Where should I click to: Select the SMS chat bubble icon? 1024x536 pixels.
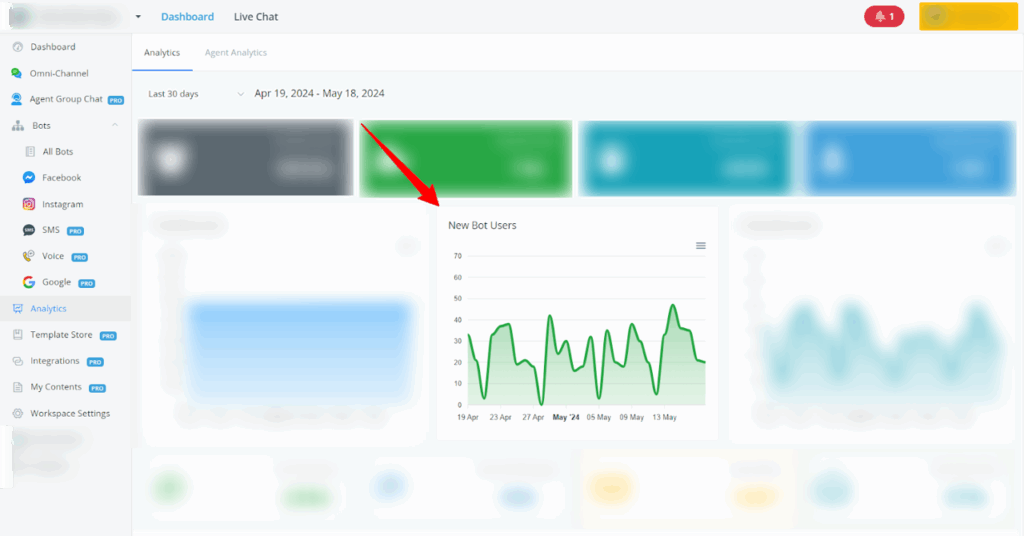click(29, 230)
